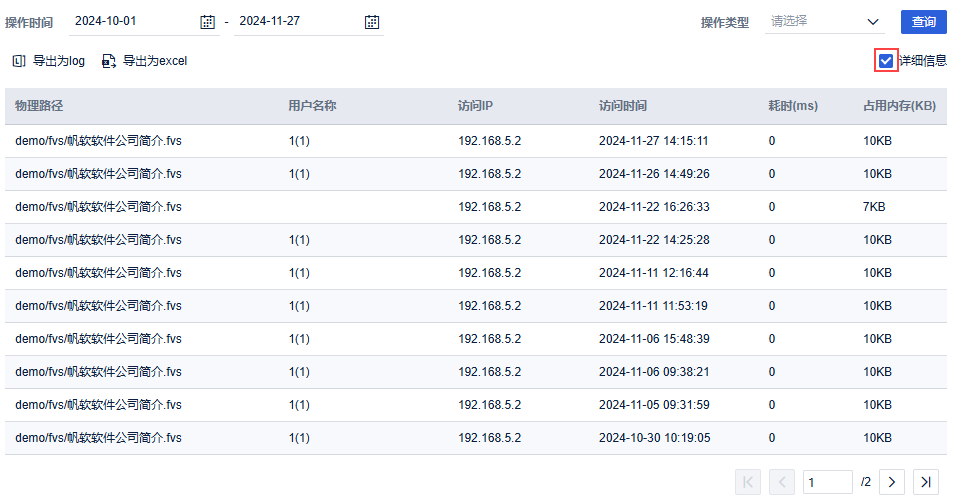Viewport: 958px width, 500px height.
Task: Go to next page arrow
Action: 891,482
